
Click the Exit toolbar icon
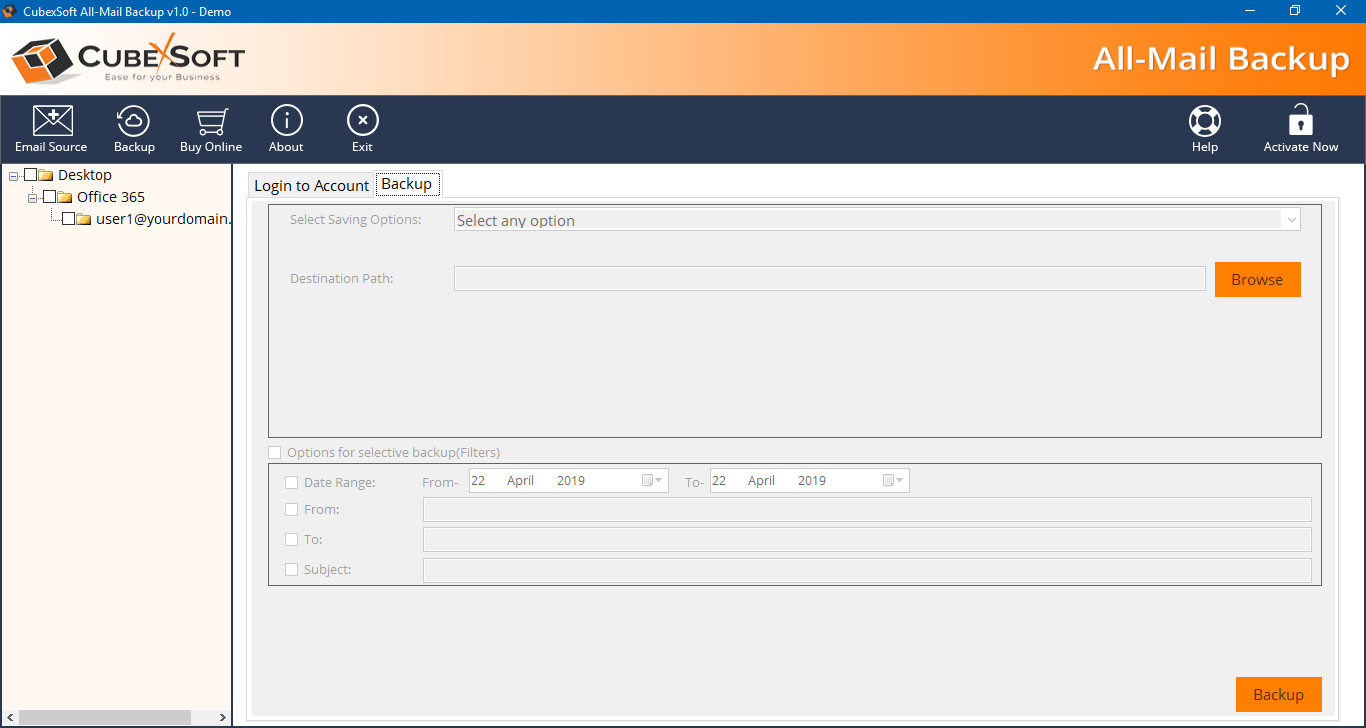[362, 121]
